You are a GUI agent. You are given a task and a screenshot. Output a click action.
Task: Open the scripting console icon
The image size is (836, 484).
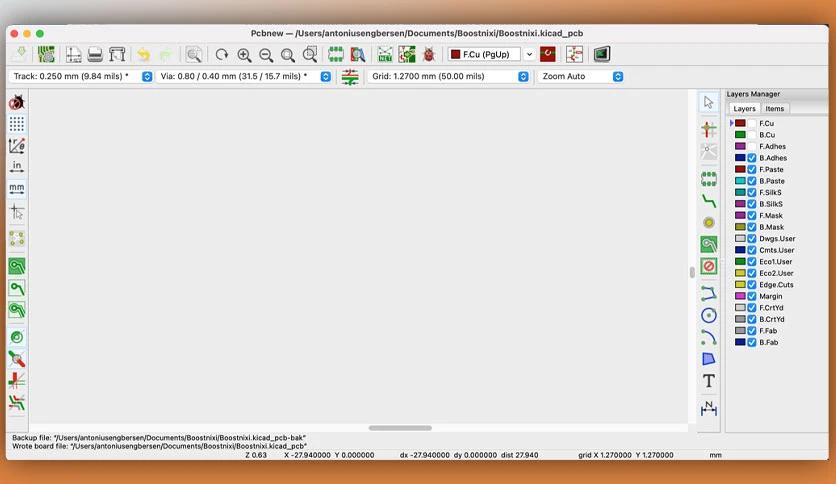[x=601, y=54]
